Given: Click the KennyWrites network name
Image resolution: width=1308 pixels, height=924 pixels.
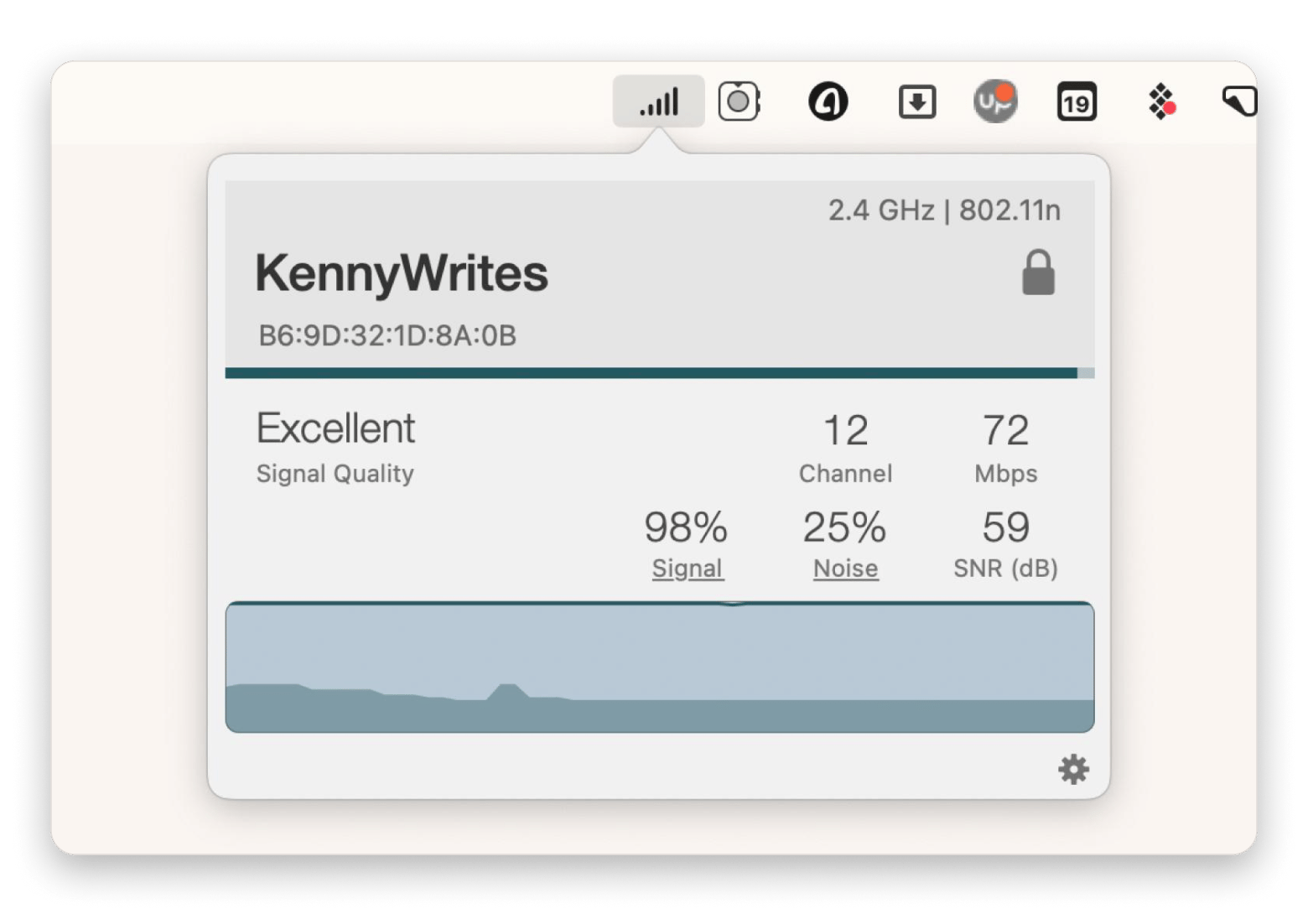Looking at the screenshot, I should click(402, 273).
